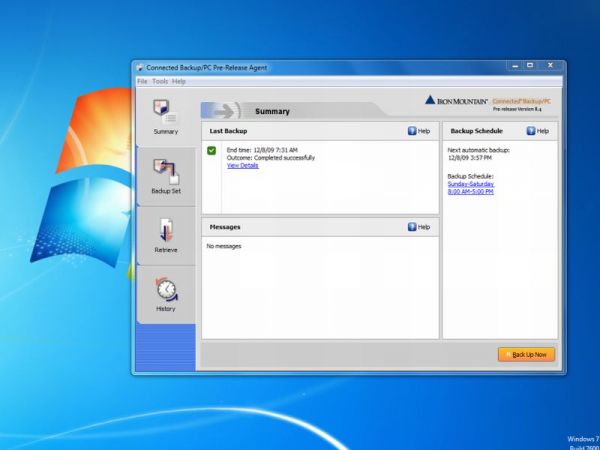The width and height of the screenshot is (600, 450).
Task: Click the green successful backup checkmark icon
Action: [x=211, y=150]
